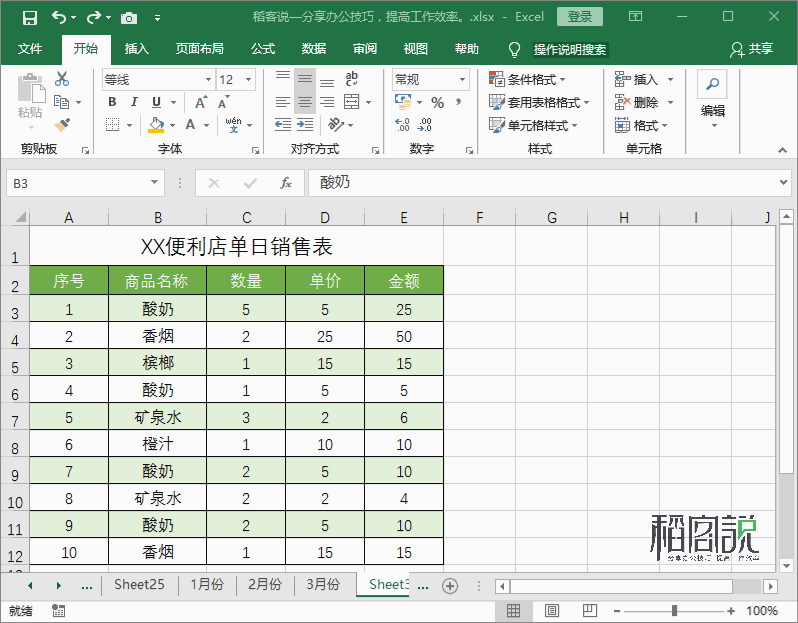The image size is (798, 623).
Task: Open the File (文件) tab
Action: pyautogui.click(x=30, y=49)
